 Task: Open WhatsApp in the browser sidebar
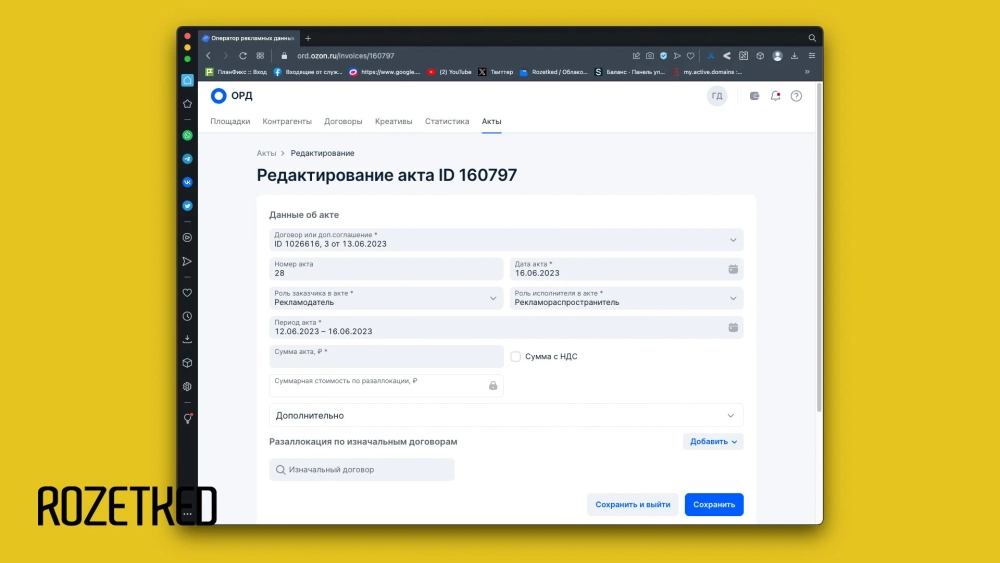(x=187, y=135)
